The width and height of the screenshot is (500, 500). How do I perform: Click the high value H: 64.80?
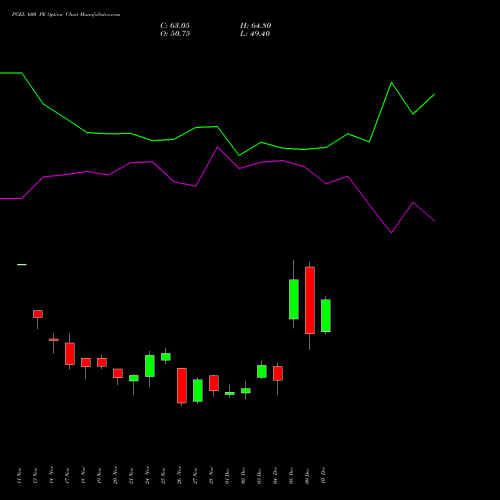click(x=256, y=26)
